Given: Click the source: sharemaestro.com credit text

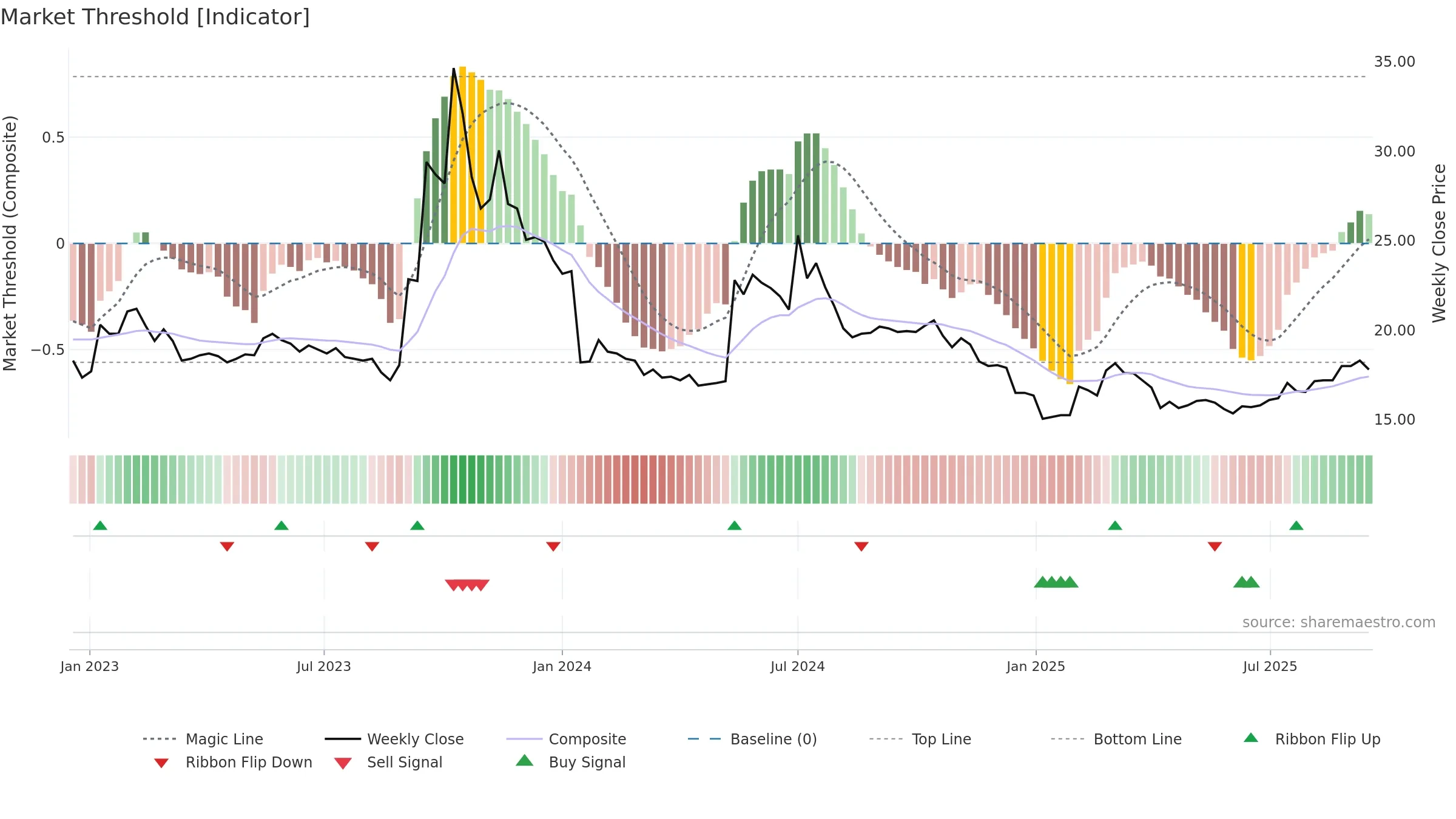Looking at the screenshot, I should pos(1339,622).
